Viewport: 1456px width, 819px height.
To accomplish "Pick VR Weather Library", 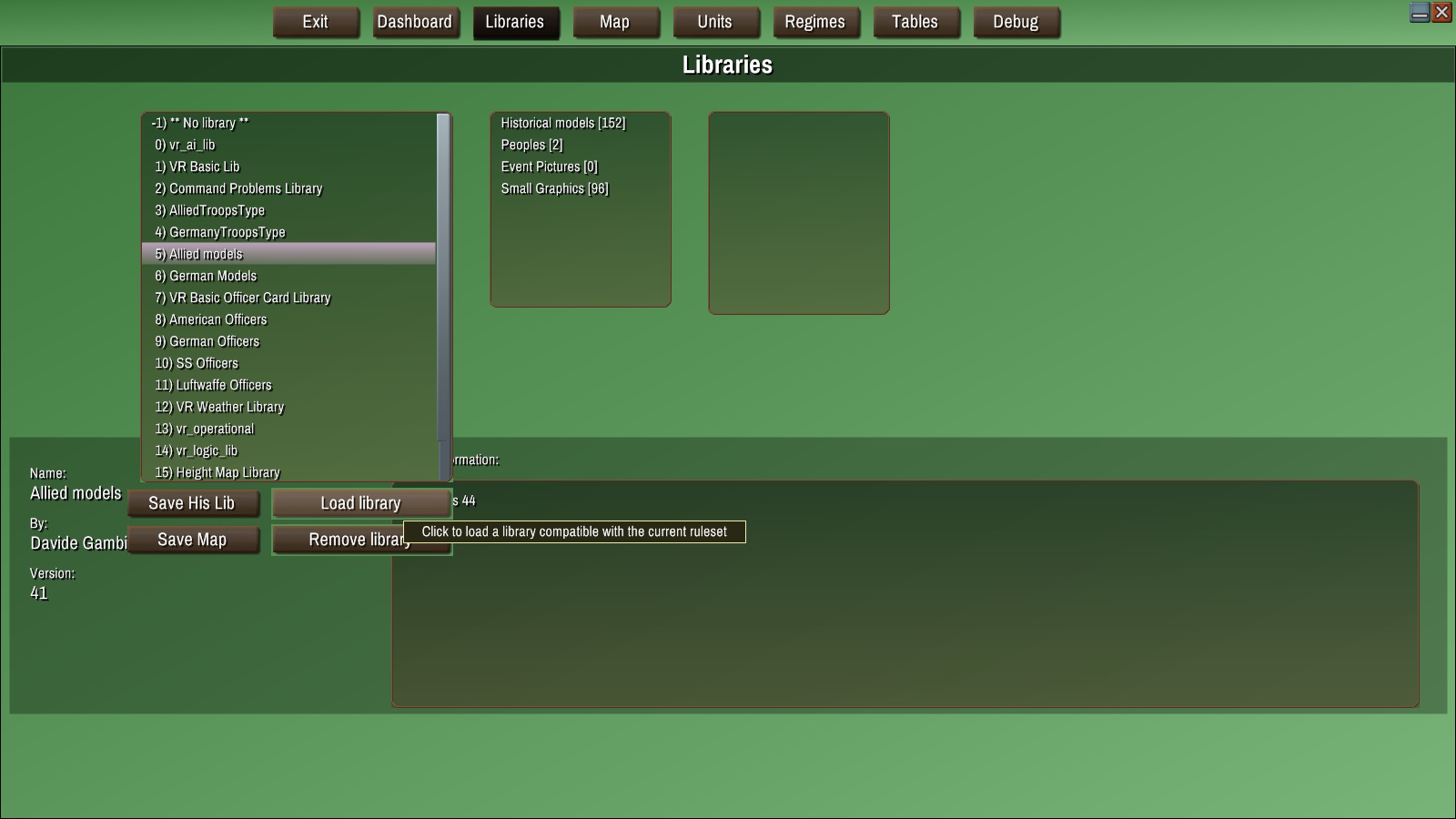I will point(289,407).
